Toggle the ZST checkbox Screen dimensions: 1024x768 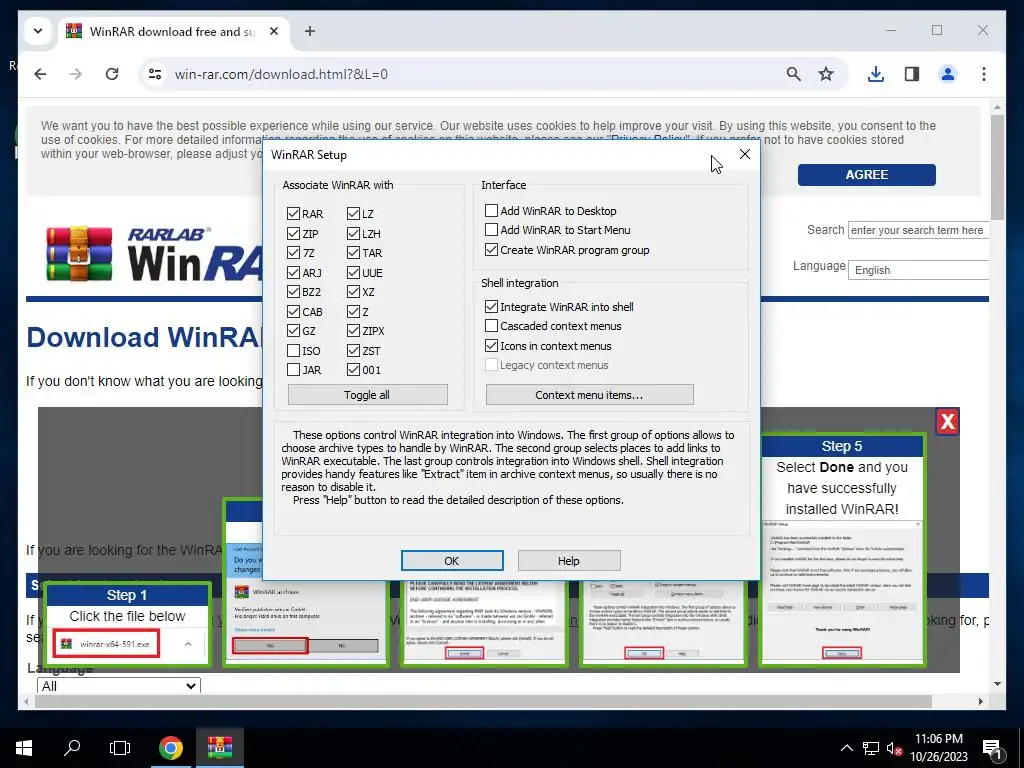(x=353, y=351)
